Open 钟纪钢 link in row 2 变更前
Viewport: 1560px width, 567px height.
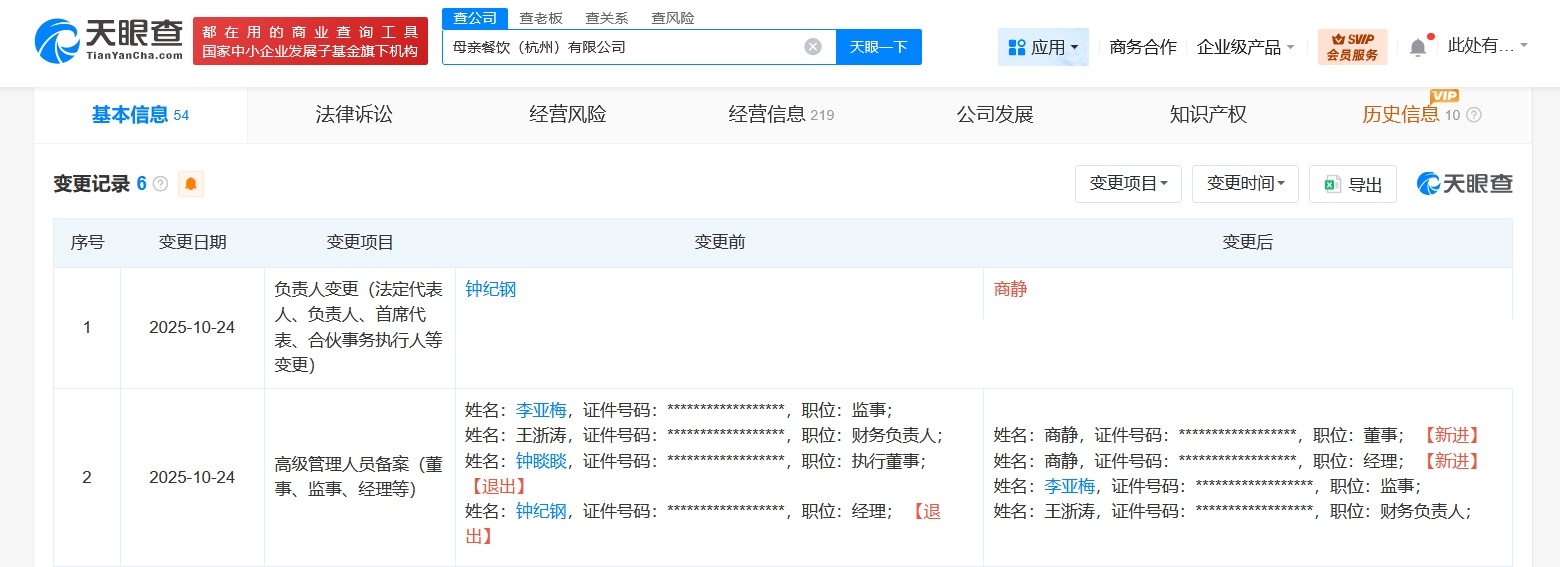(x=541, y=512)
